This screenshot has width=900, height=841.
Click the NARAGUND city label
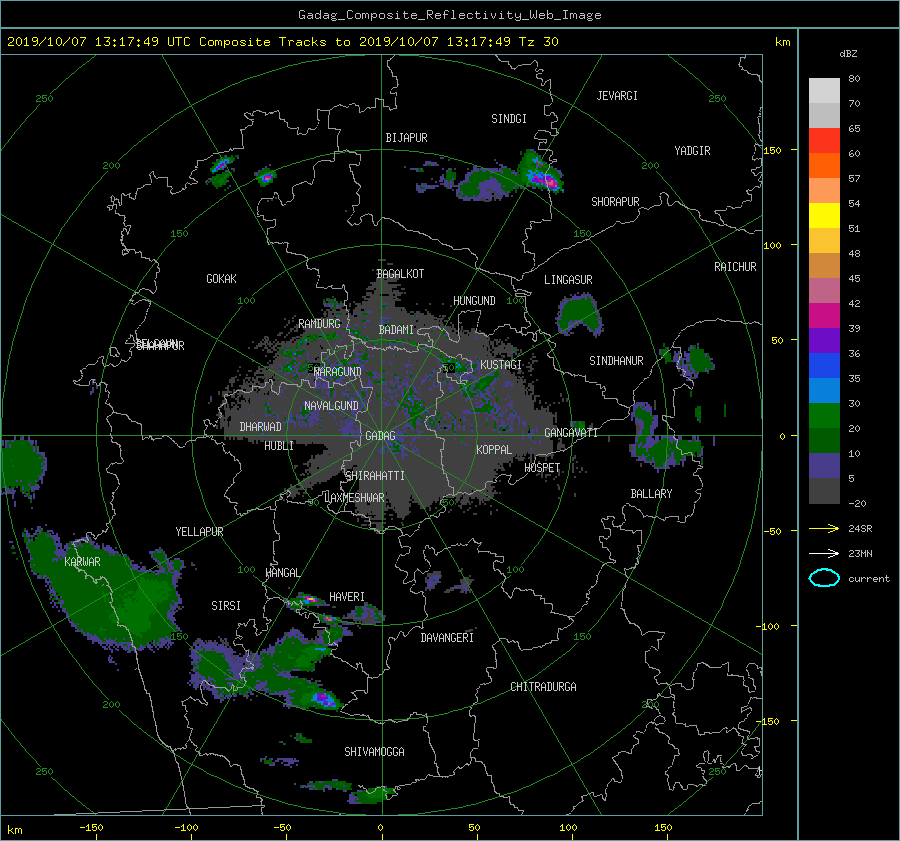coord(338,372)
